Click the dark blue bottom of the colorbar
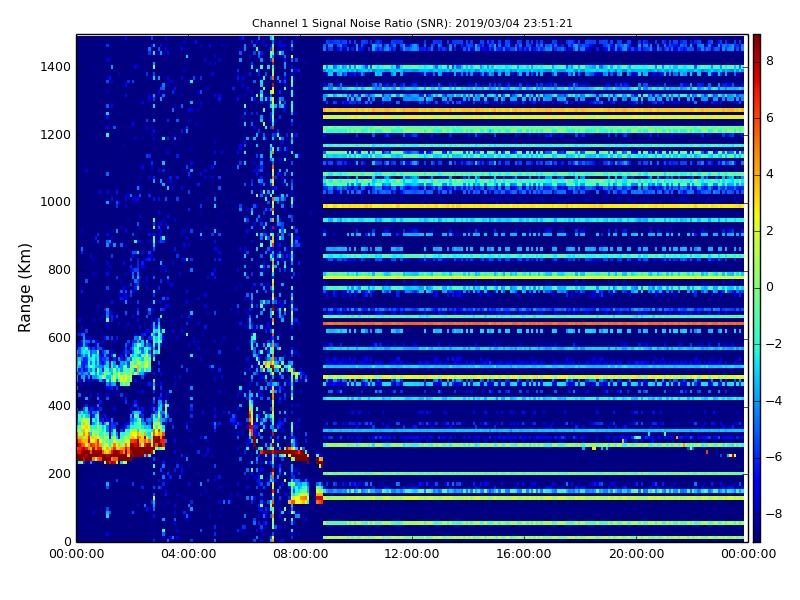 pos(757,531)
